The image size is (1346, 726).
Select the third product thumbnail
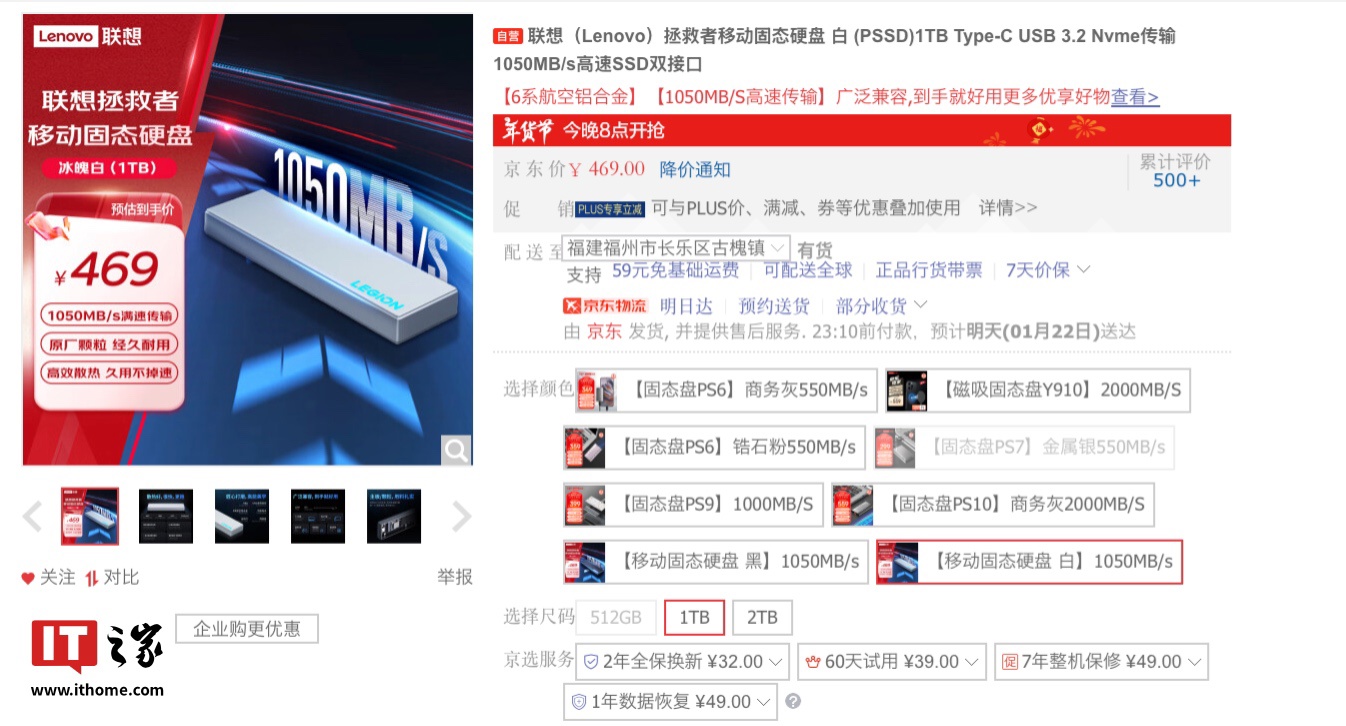(242, 516)
